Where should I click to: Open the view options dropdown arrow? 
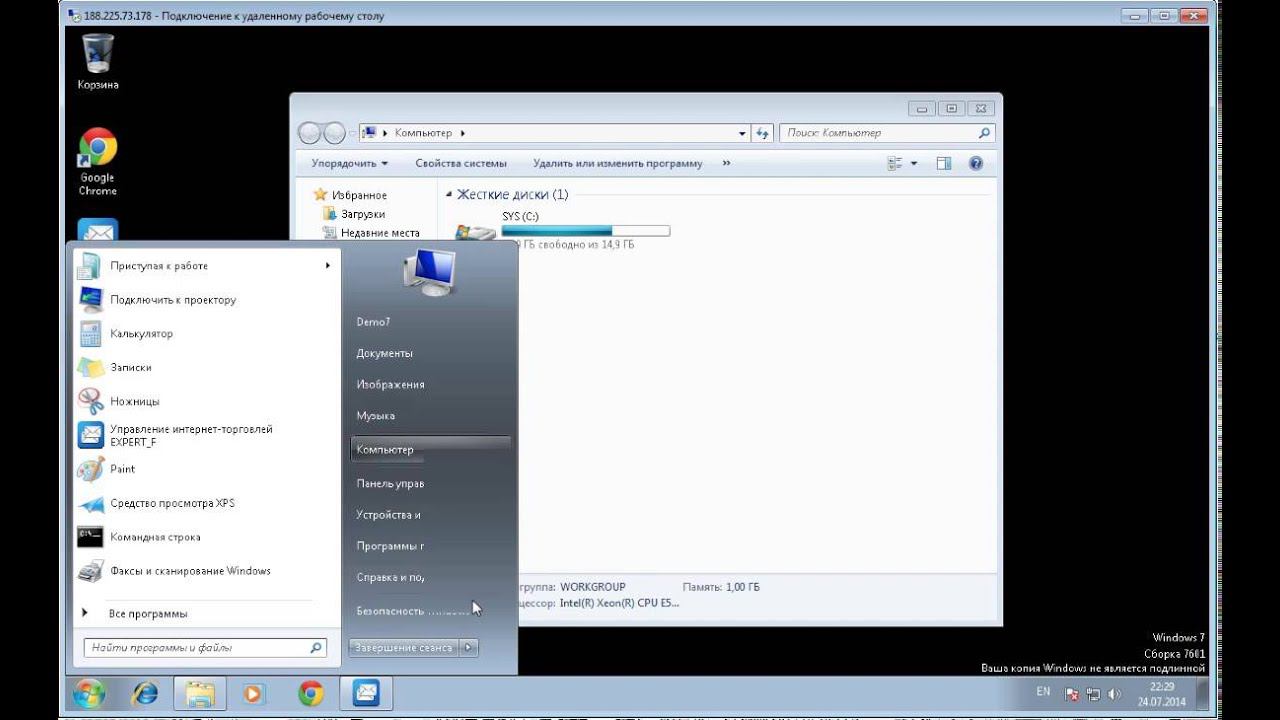coord(913,163)
